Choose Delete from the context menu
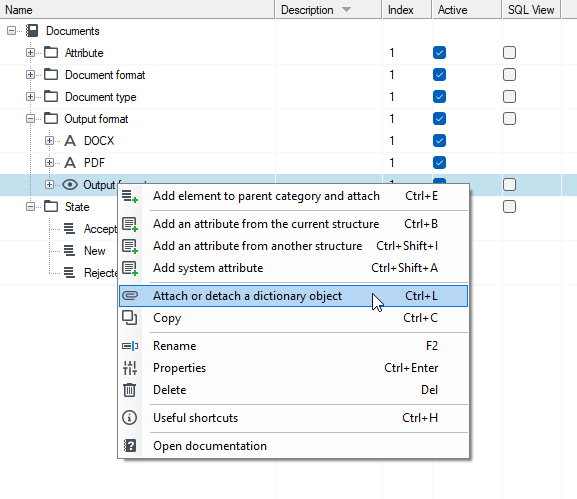The image size is (577, 499). coord(294,390)
